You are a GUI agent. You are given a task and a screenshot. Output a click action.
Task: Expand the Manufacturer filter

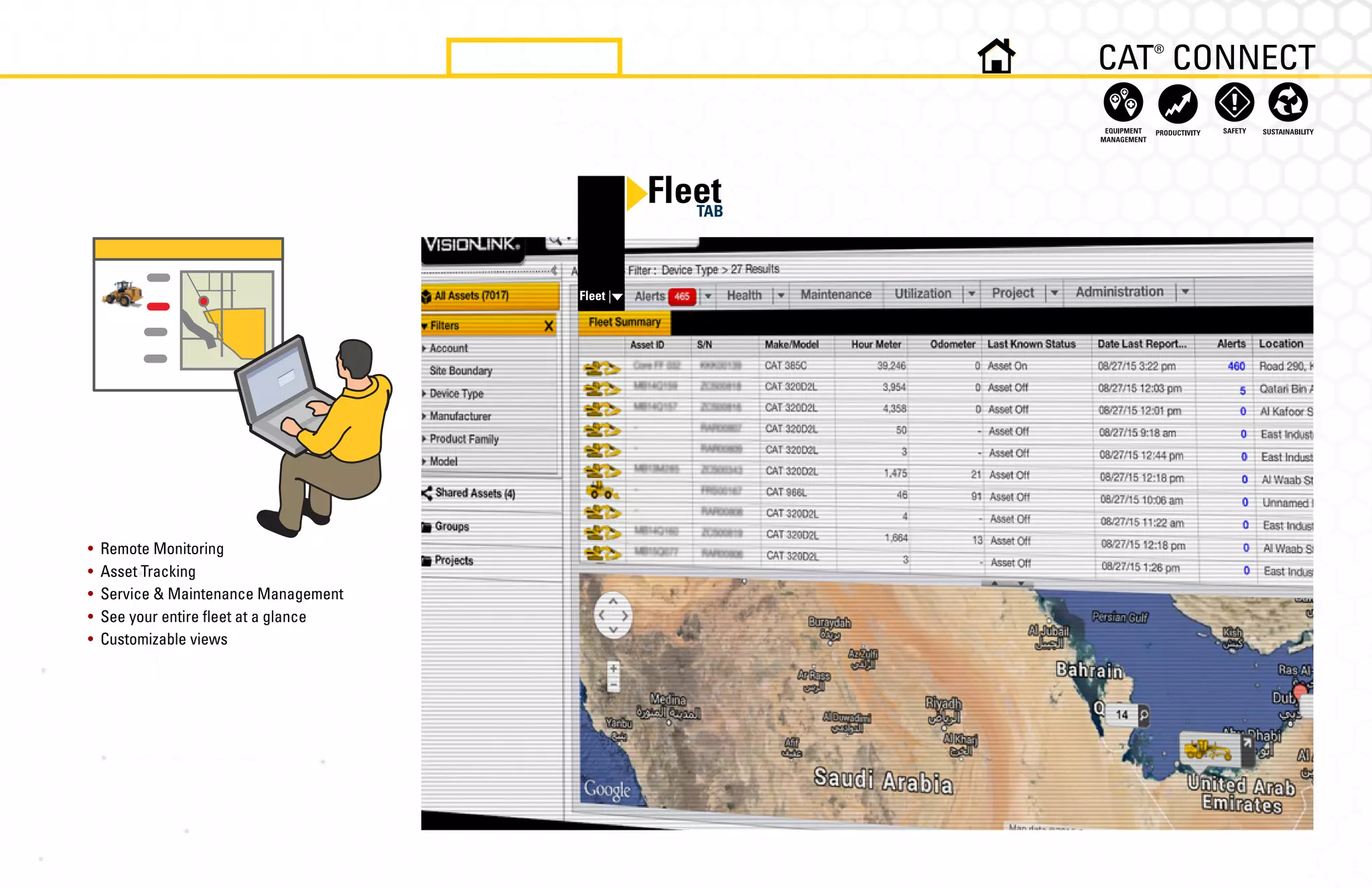(460, 416)
